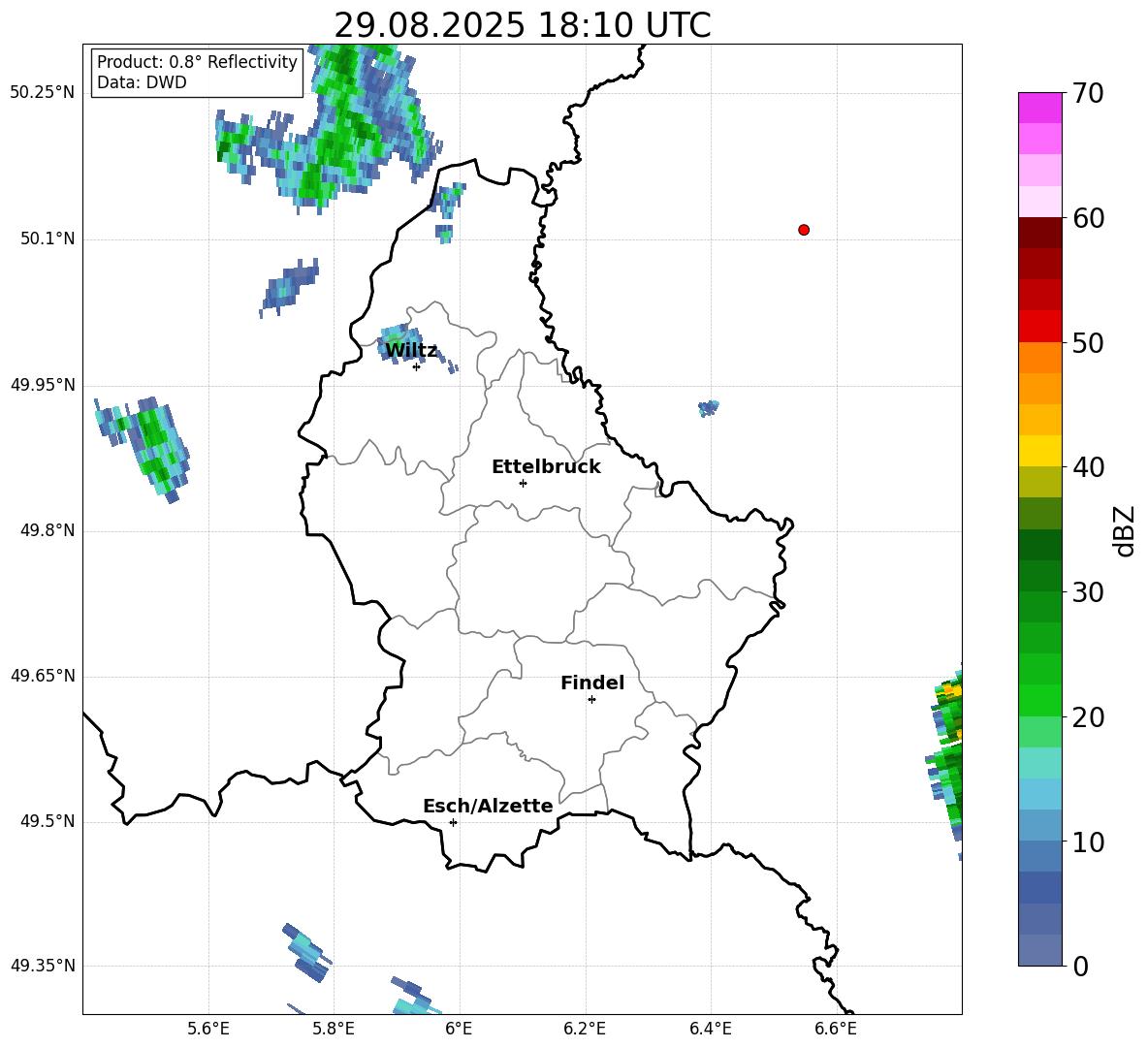The width and height of the screenshot is (1148, 1048).
Task: Pick the bright green swatch just above 20 dBZ
Action: coord(1040,700)
